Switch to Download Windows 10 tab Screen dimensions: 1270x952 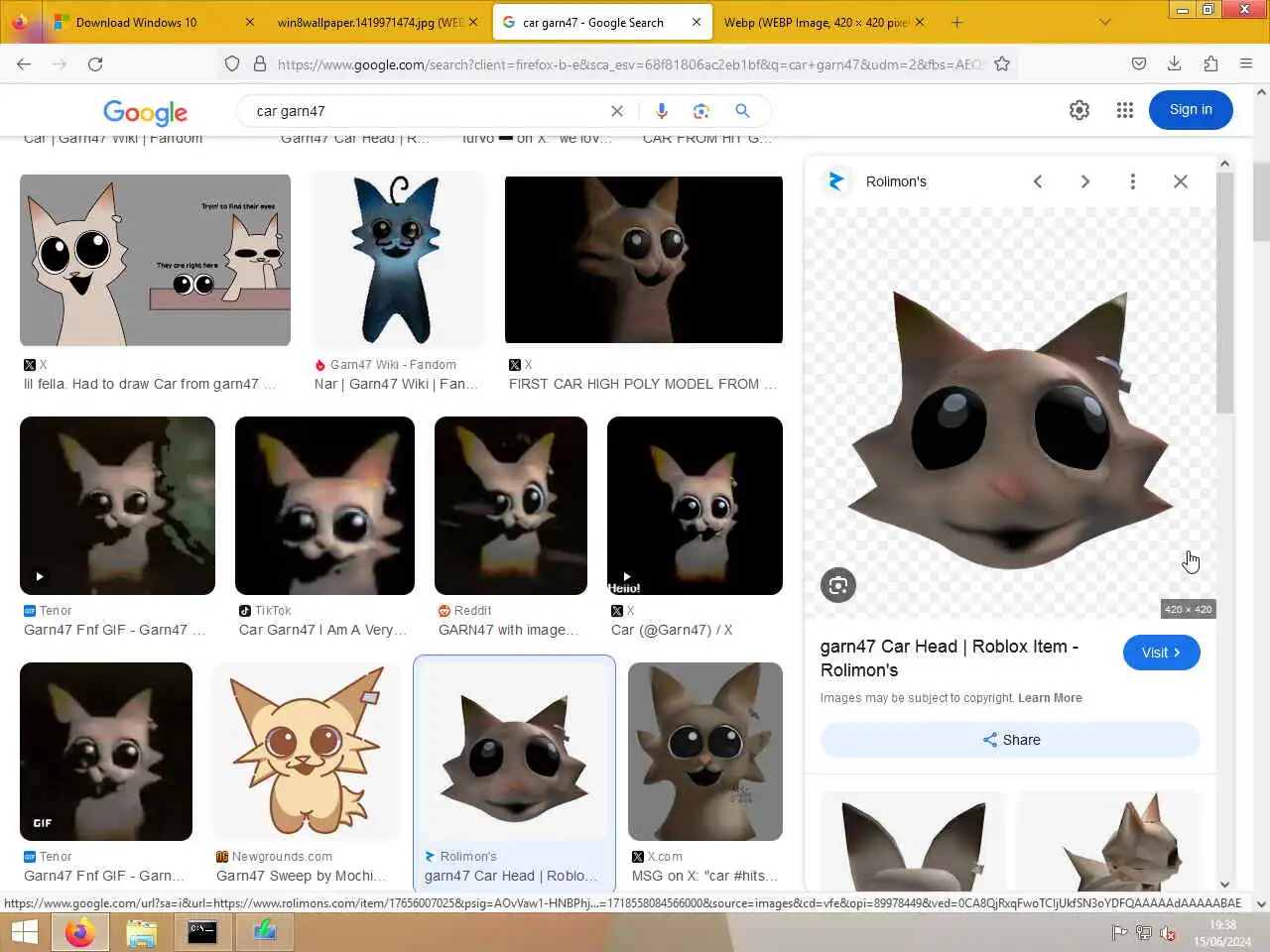[x=154, y=22]
